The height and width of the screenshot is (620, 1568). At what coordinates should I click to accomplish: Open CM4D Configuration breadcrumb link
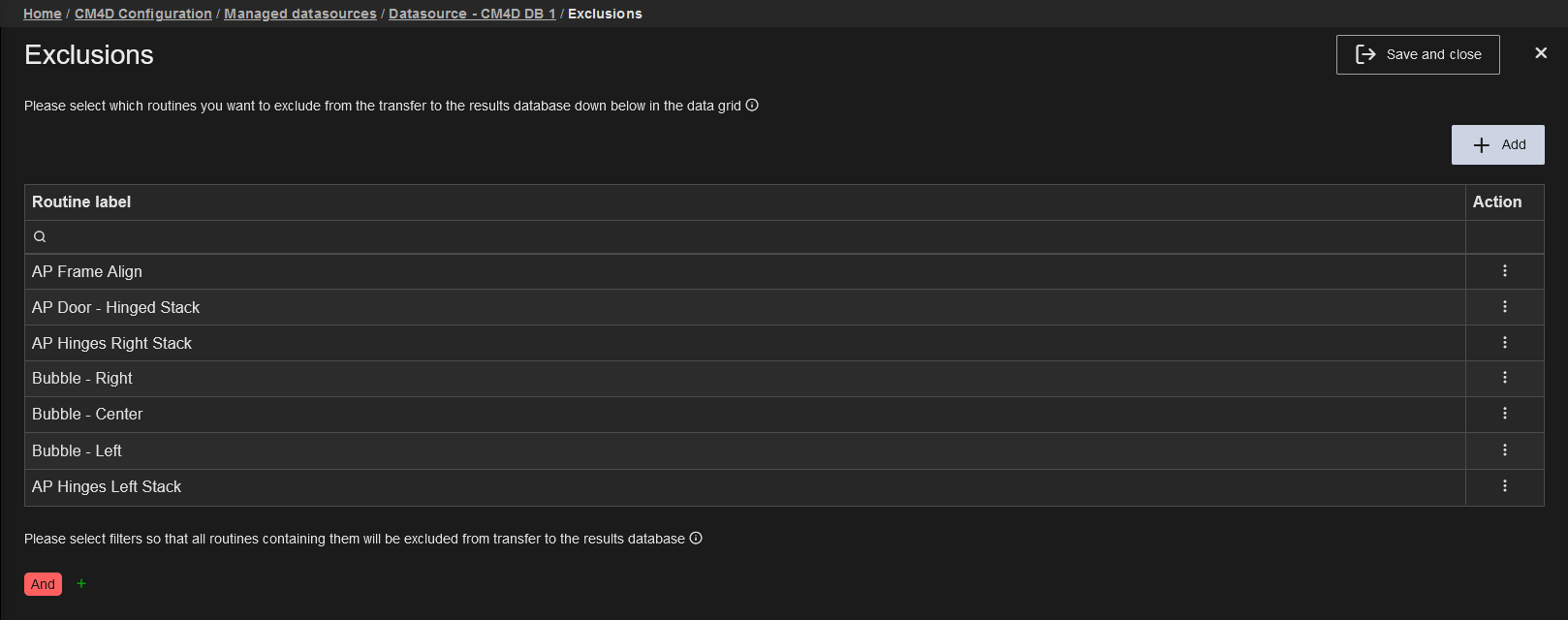(x=142, y=14)
